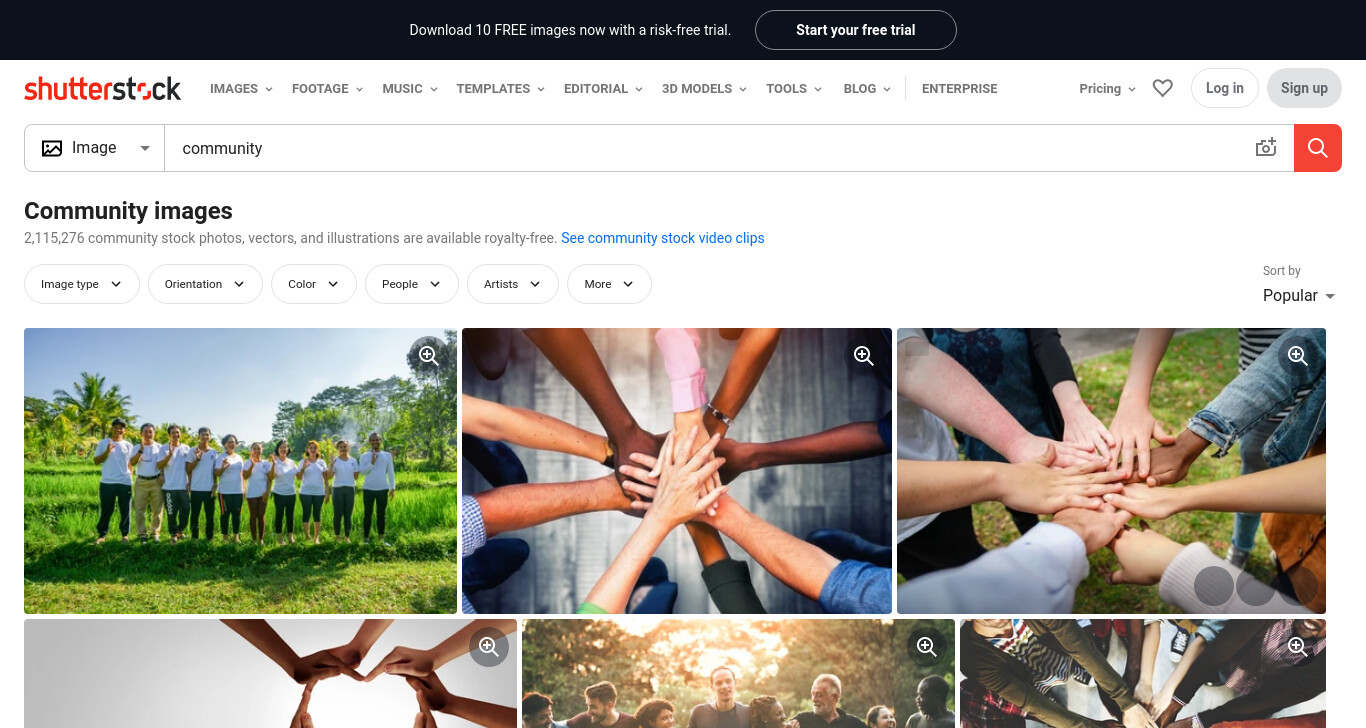Open the hands together over grass photo
The image size is (1366, 728).
[x=1111, y=471]
